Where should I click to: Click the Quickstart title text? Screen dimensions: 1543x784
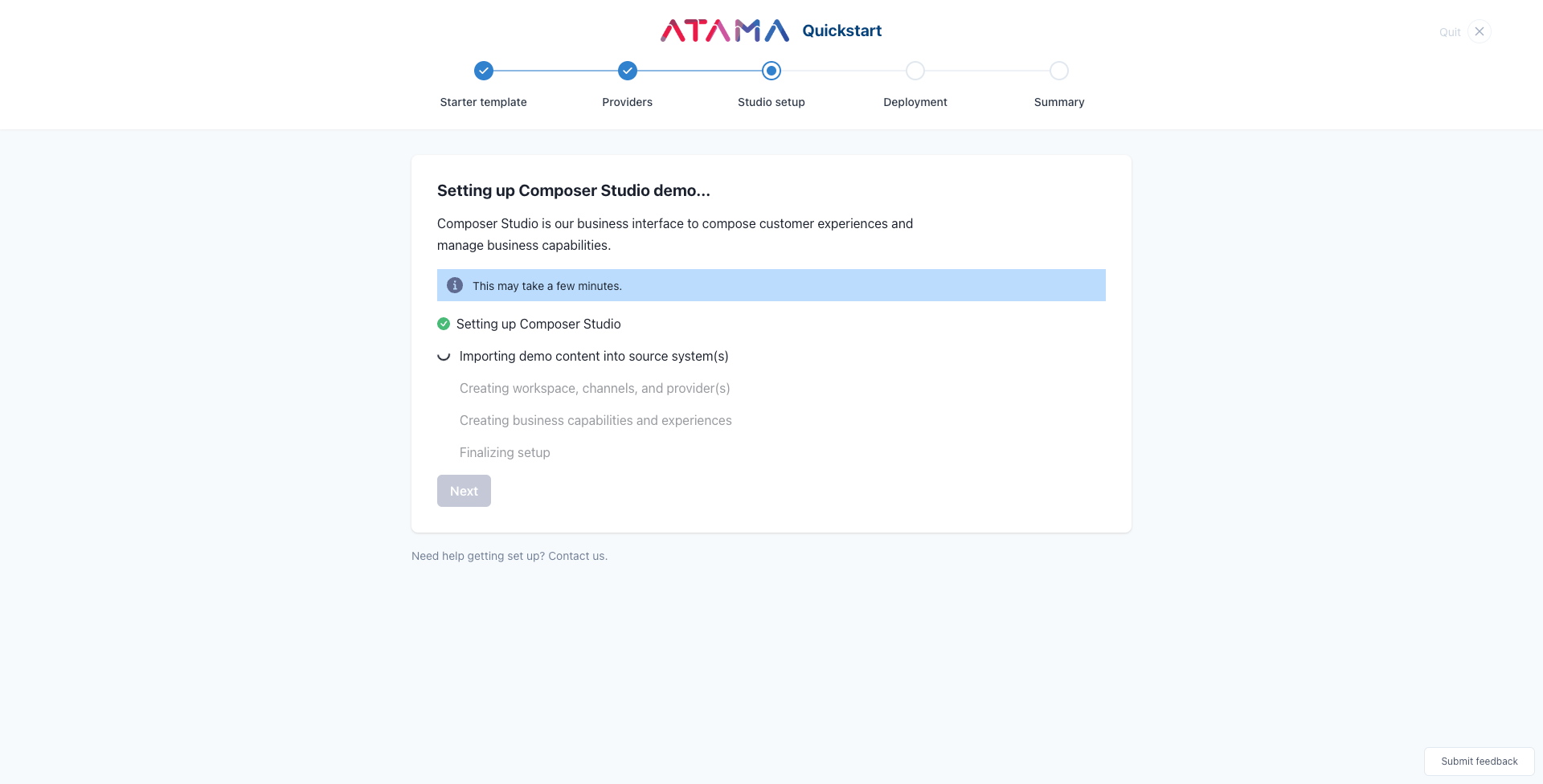click(841, 31)
